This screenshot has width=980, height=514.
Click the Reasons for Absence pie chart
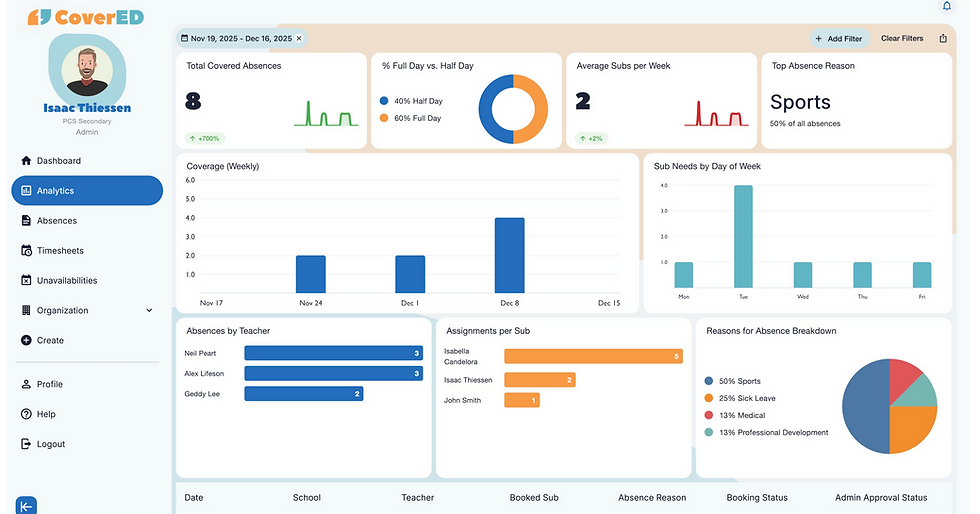pyautogui.click(x=889, y=406)
